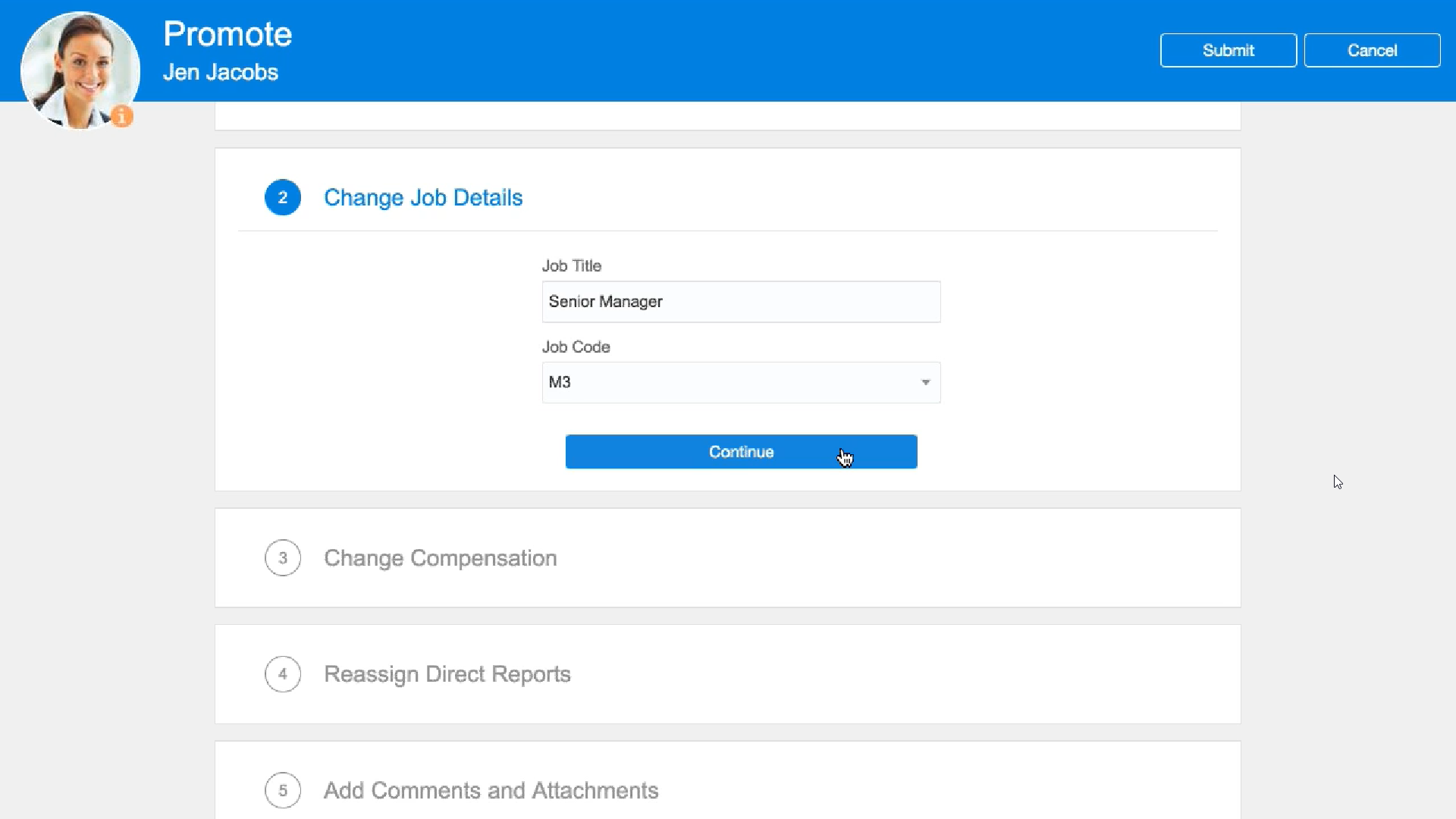Open the Add Comments and Attachments section
Viewport: 1456px width, 819px height.
click(x=491, y=790)
